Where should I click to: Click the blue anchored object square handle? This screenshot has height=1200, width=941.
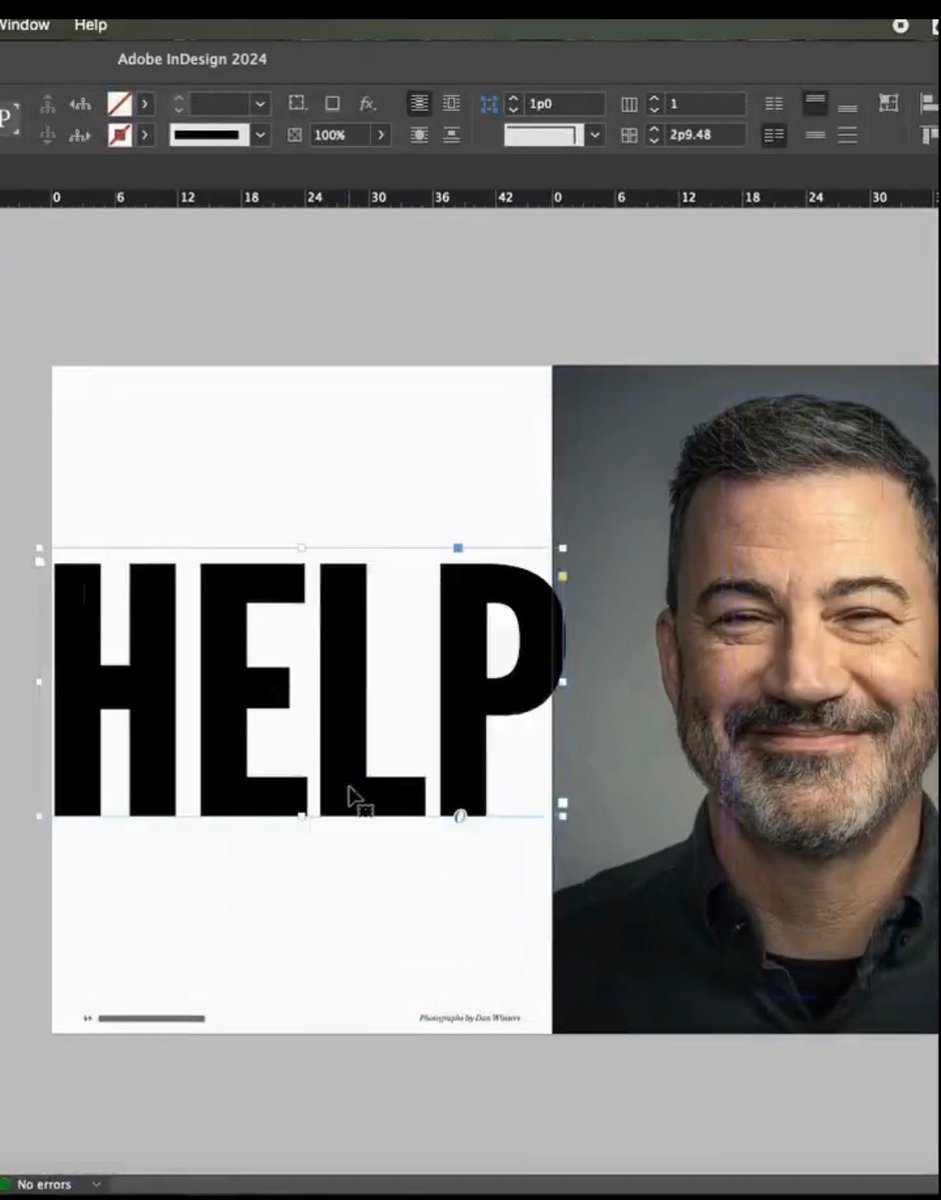(458, 548)
